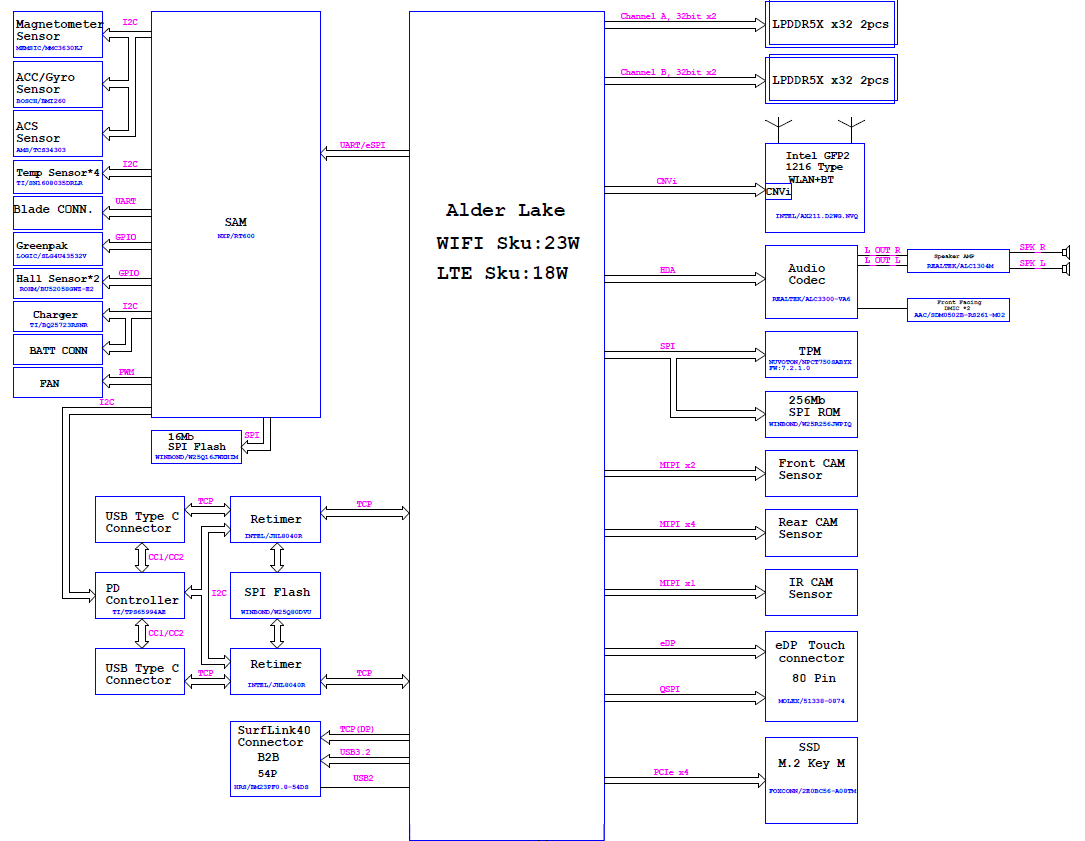Click the Magnetometer Sensor block

point(58,36)
